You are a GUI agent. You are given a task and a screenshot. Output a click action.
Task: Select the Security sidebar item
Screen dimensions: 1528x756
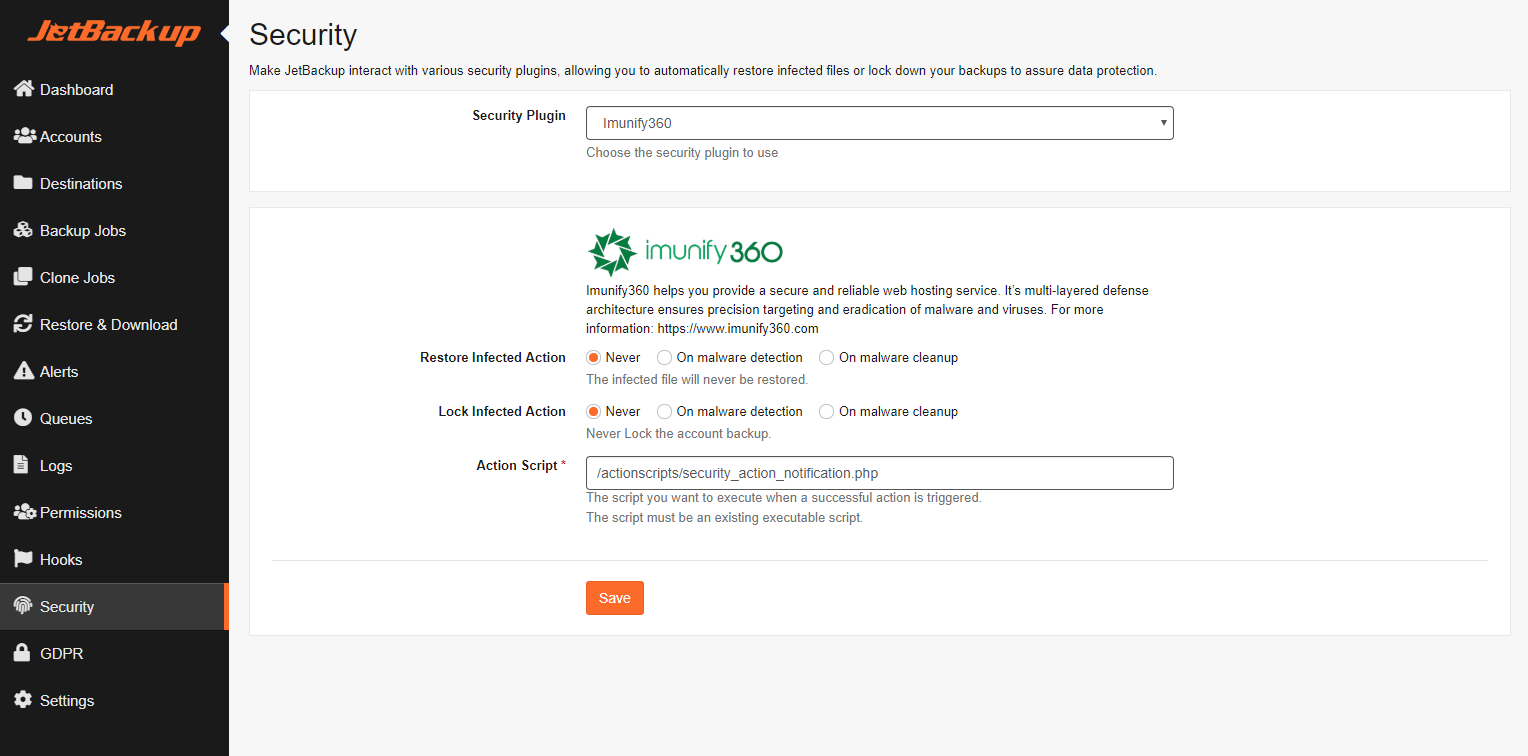pyautogui.click(x=114, y=606)
